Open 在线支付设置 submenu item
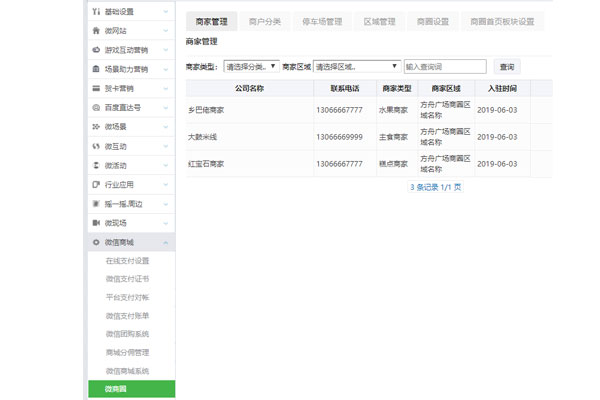 click(127, 261)
